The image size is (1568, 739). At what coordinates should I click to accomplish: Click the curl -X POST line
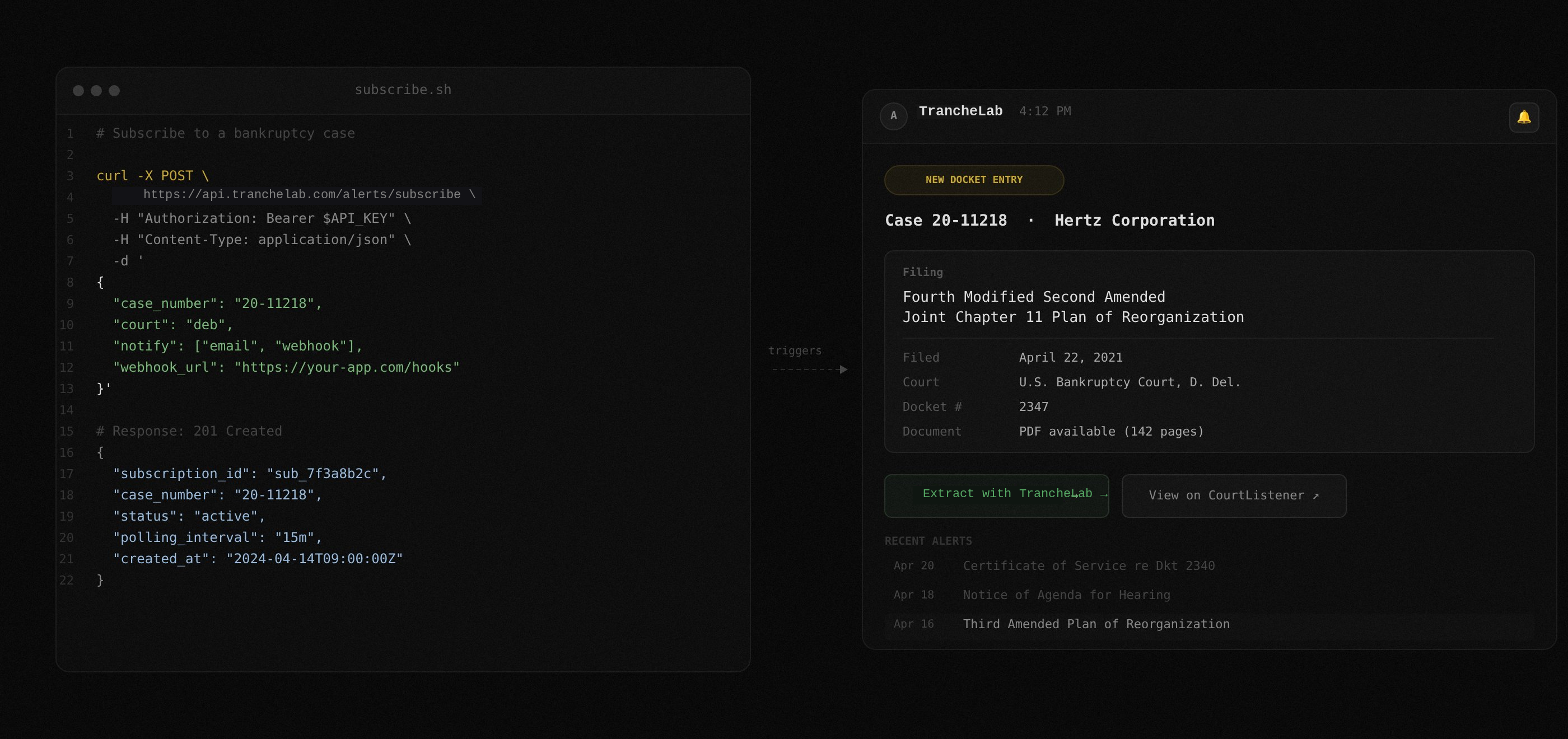153,176
